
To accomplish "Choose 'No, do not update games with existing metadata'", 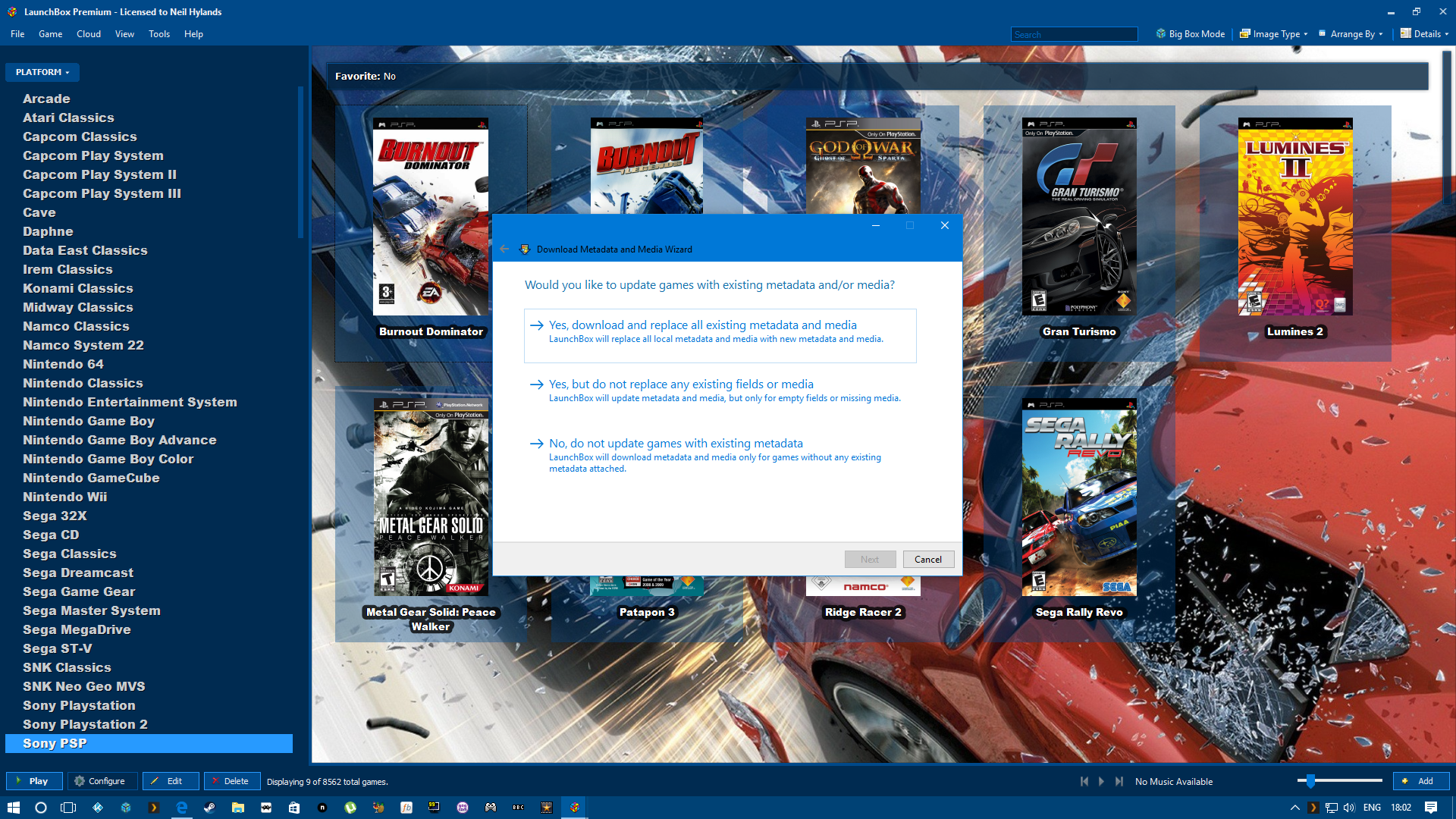I will pyautogui.click(x=720, y=457).
